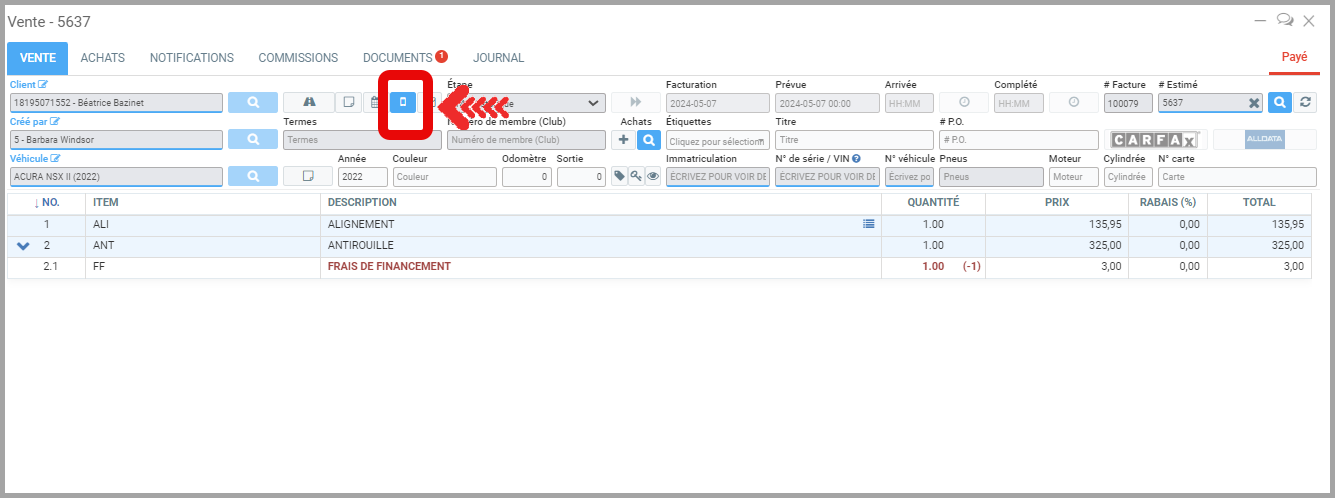Click the CARFAX logo button
Screen dimensions: 1335x498
pos(1153,140)
